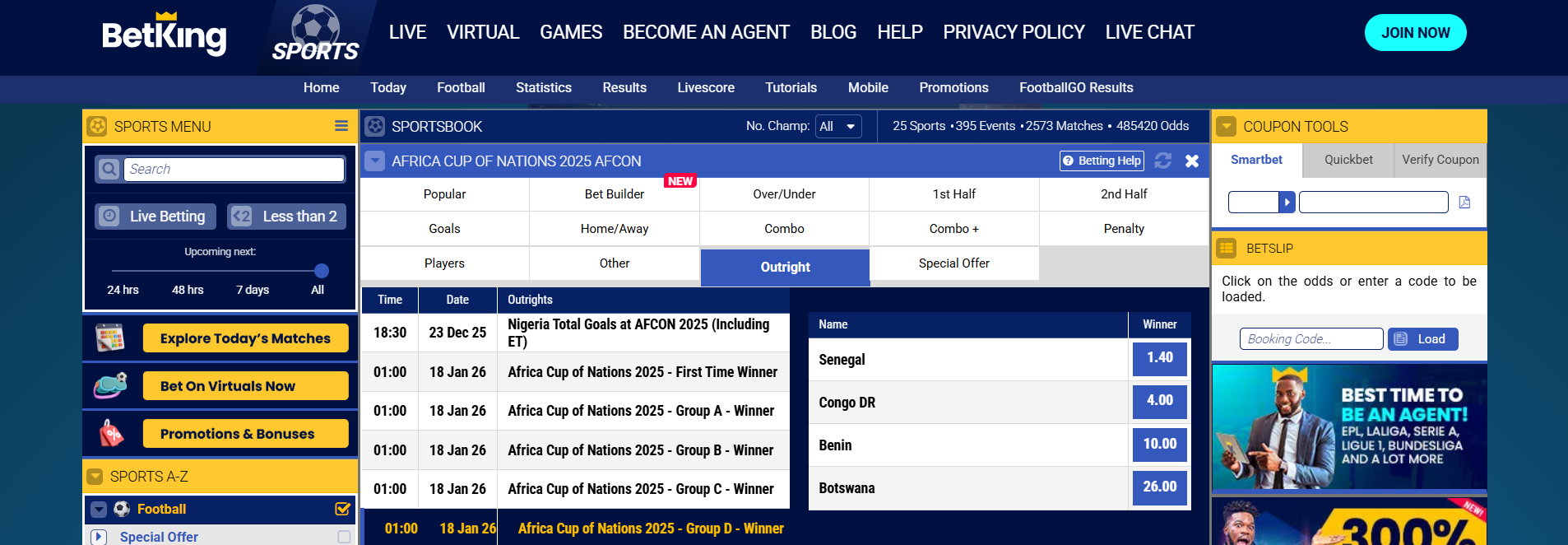The image size is (1568, 545).
Task: Open Statistics in the sub navigation
Action: [544, 87]
